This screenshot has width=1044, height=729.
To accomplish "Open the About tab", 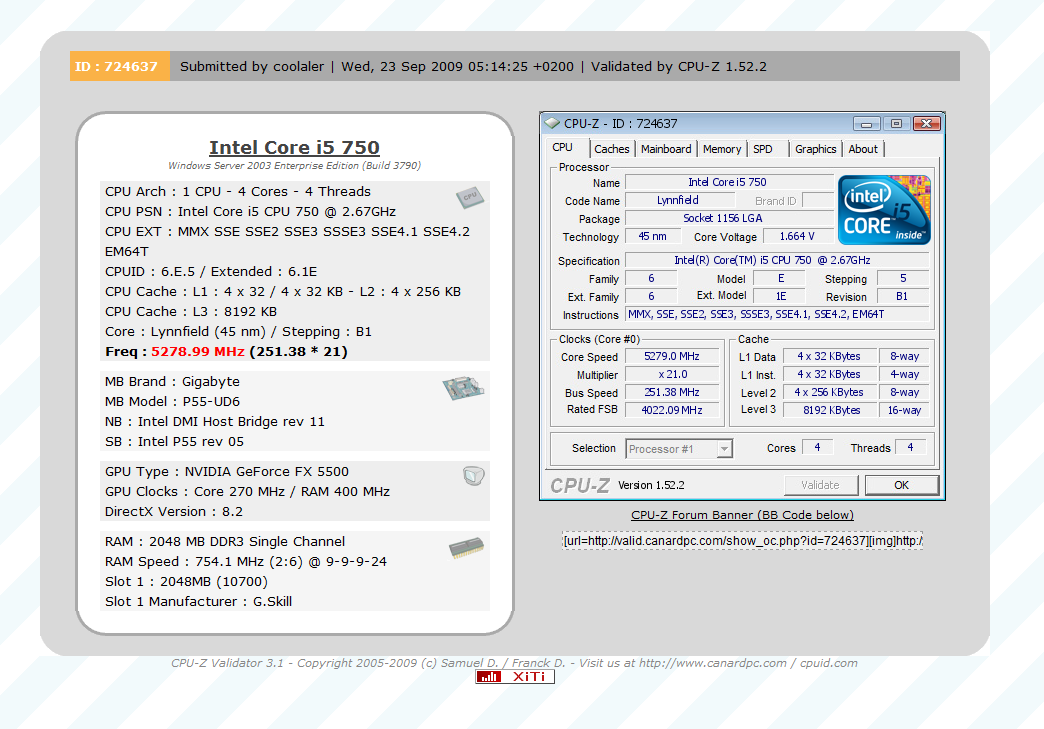I will coord(863,149).
